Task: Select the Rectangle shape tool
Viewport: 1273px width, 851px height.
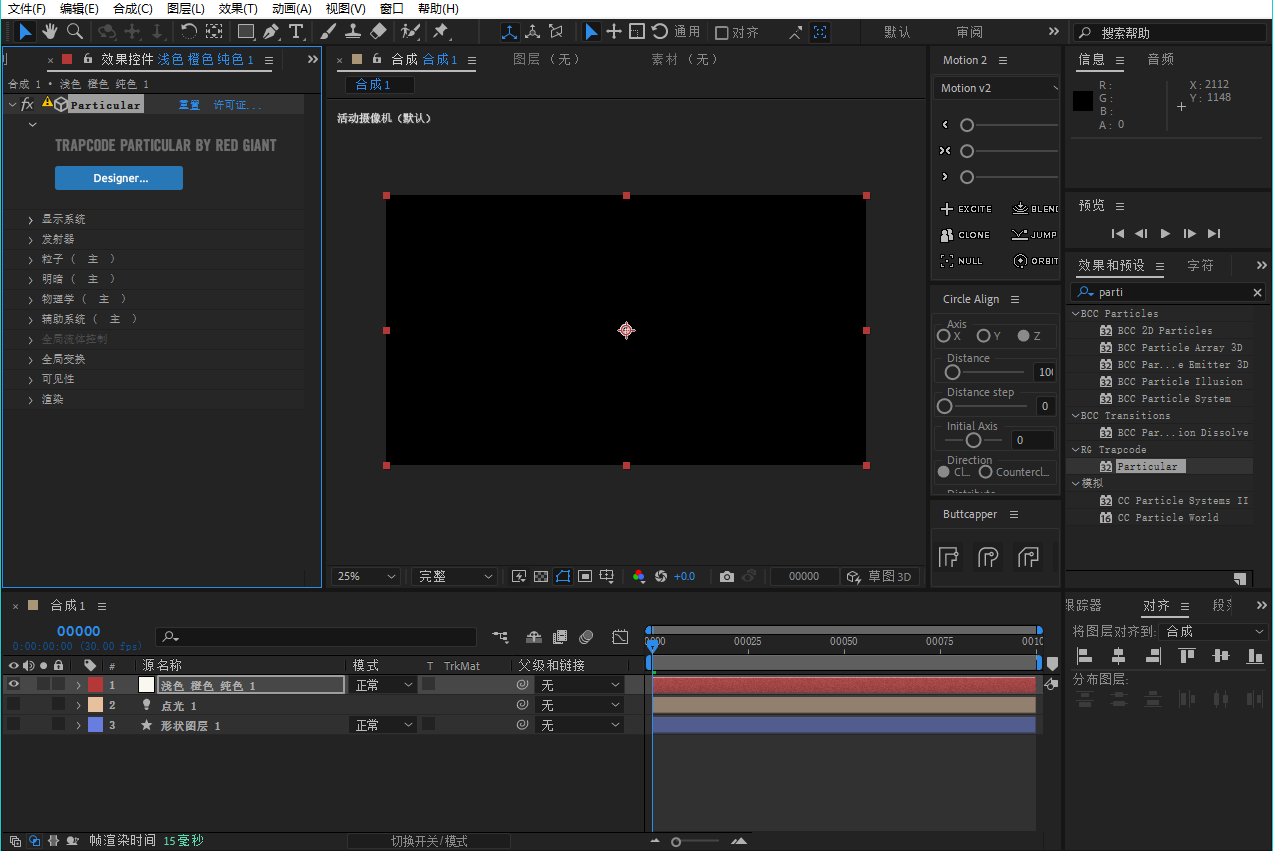Action: (245, 32)
